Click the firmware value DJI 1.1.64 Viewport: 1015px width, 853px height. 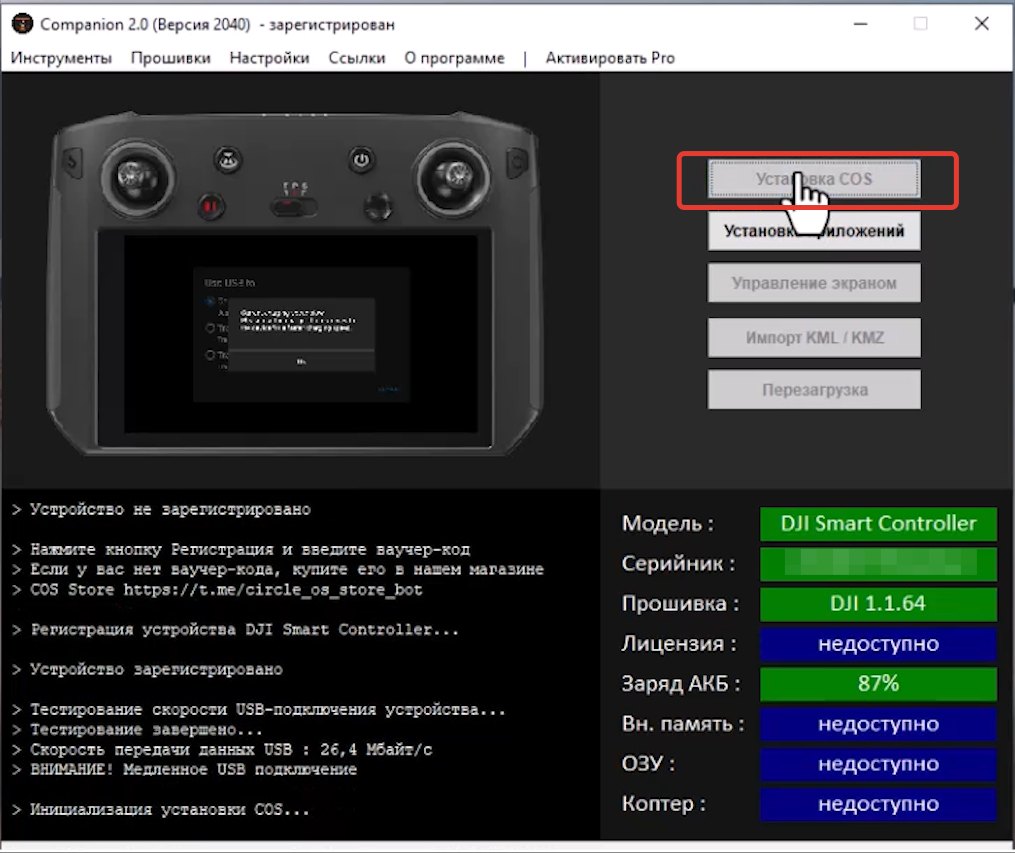point(878,603)
